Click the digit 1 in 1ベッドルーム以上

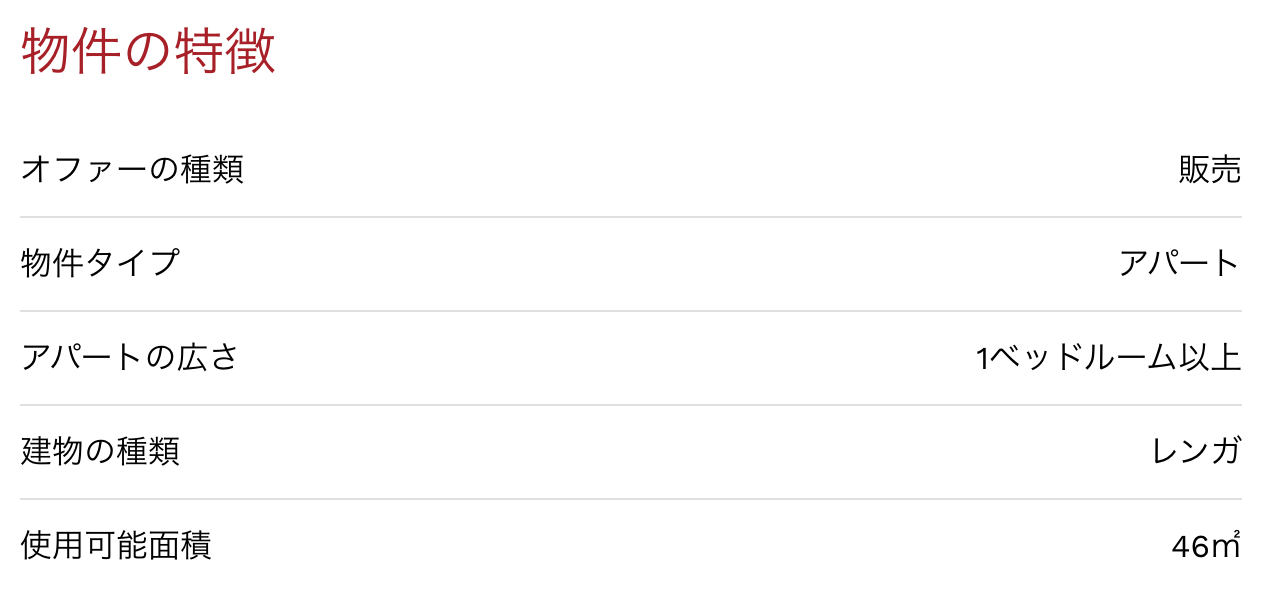tap(982, 359)
